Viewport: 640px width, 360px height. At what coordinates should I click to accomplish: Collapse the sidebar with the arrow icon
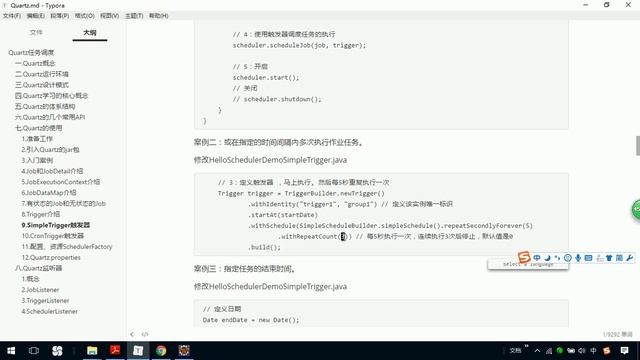132,334
